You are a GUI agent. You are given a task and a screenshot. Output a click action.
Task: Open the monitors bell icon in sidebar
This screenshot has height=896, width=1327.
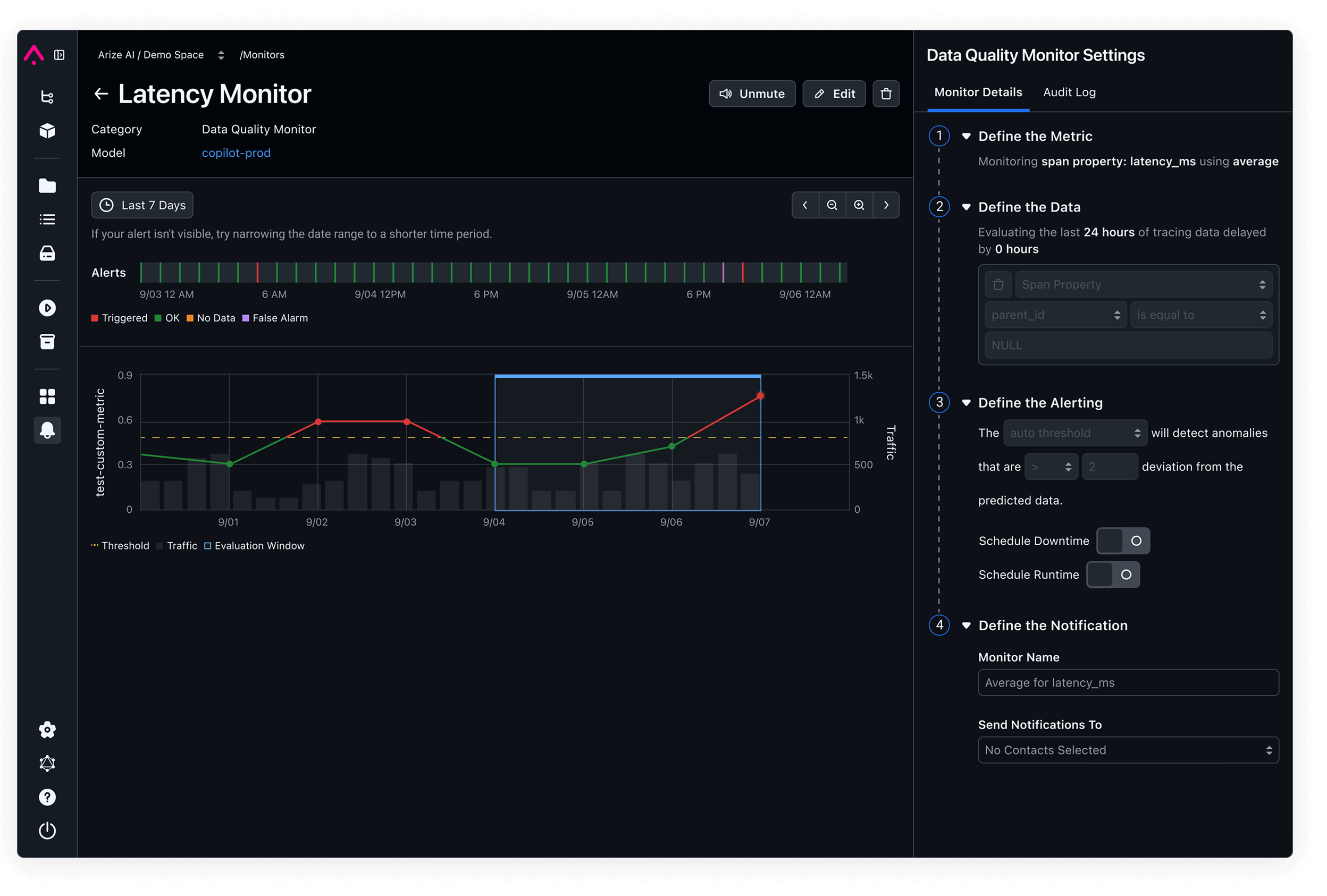tap(47, 430)
